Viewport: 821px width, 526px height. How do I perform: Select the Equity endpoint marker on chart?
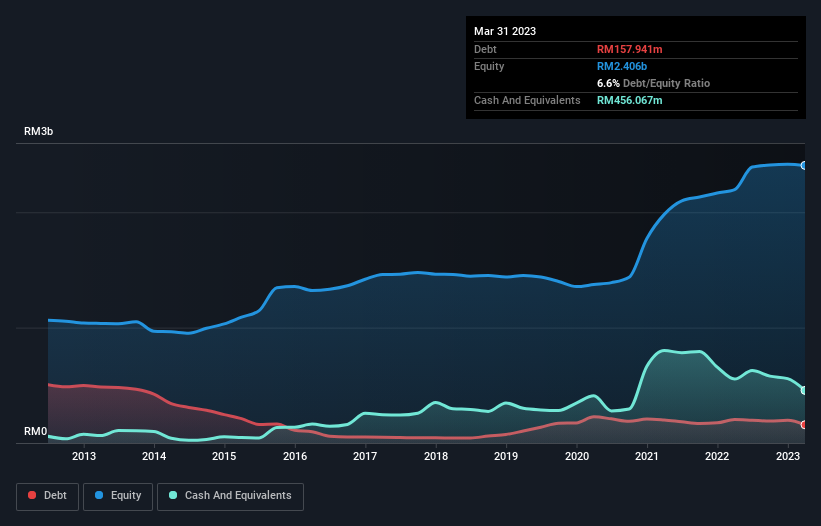(804, 165)
